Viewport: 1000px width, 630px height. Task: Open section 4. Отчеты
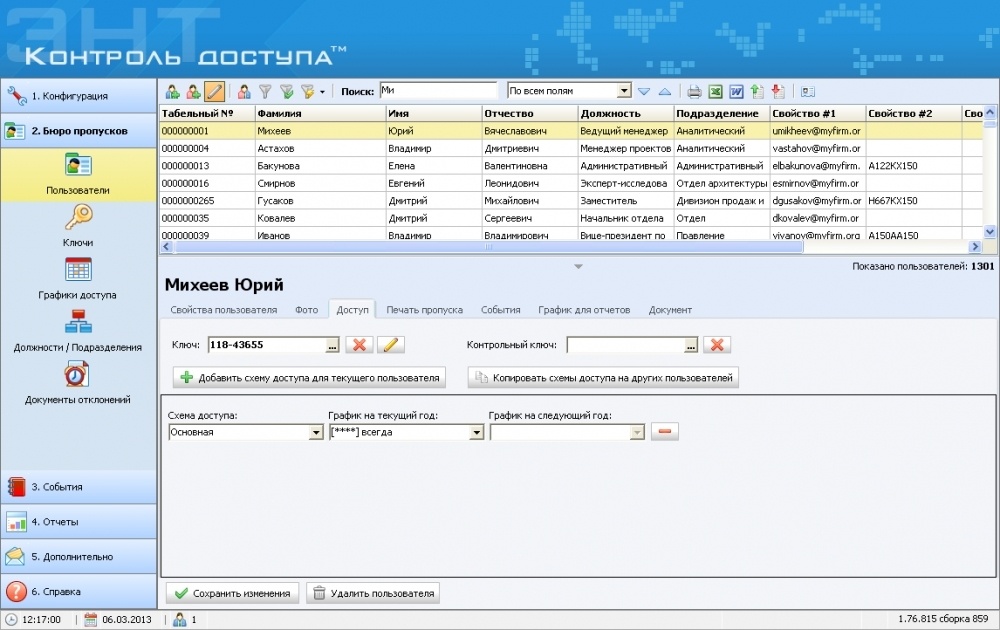pyautogui.click(x=78, y=522)
